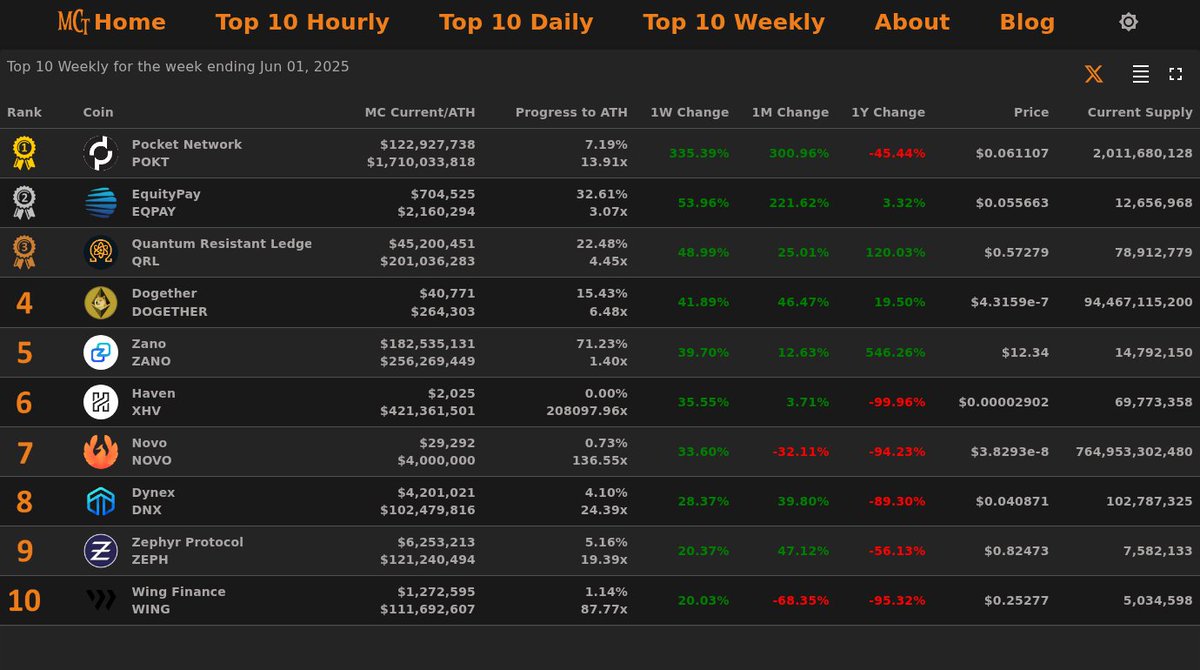This screenshot has height=670, width=1200.
Task: Click the -68.35% monthly change value
Action: pos(800,601)
